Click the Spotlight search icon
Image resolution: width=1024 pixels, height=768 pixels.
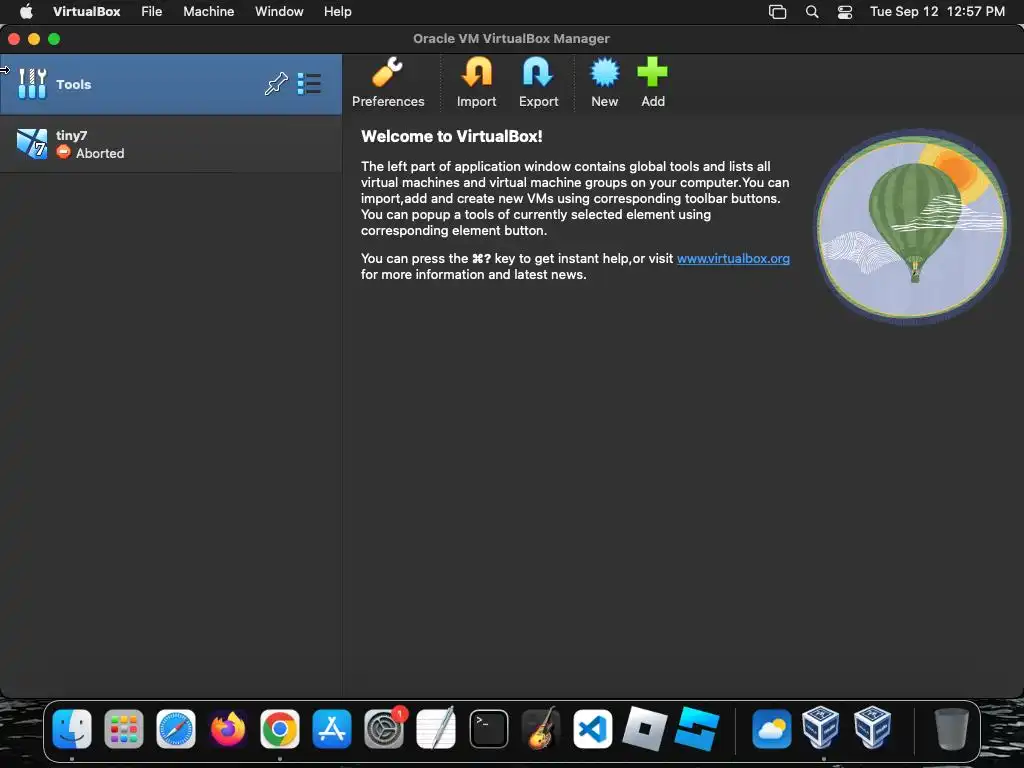(812, 12)
